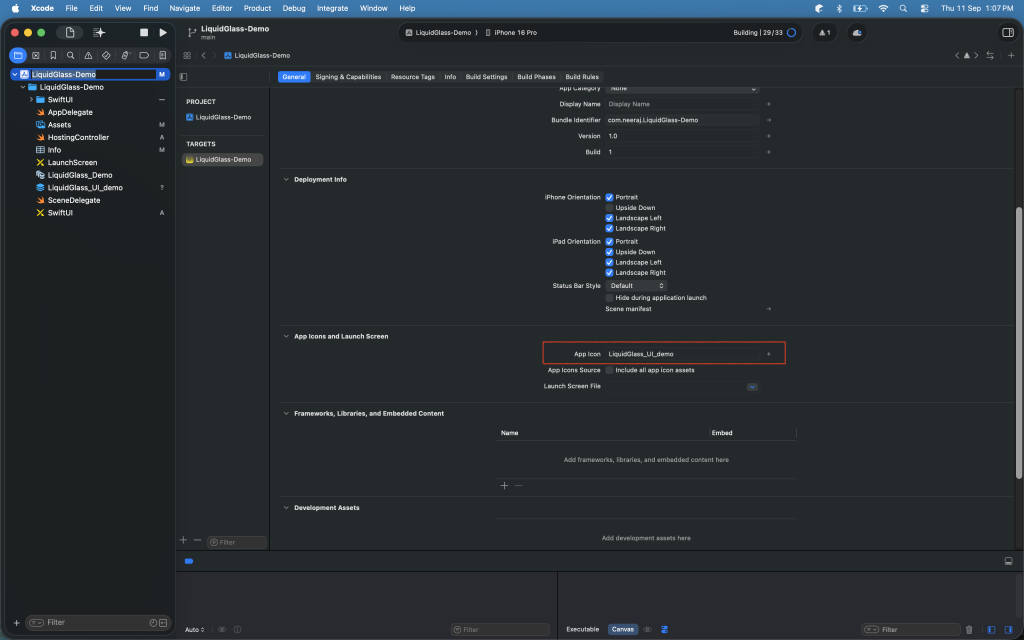Open the Breakpoint navigator icon
This screenshot has height=640, width=1024.
pyautogui.click(x=144, y=56)
